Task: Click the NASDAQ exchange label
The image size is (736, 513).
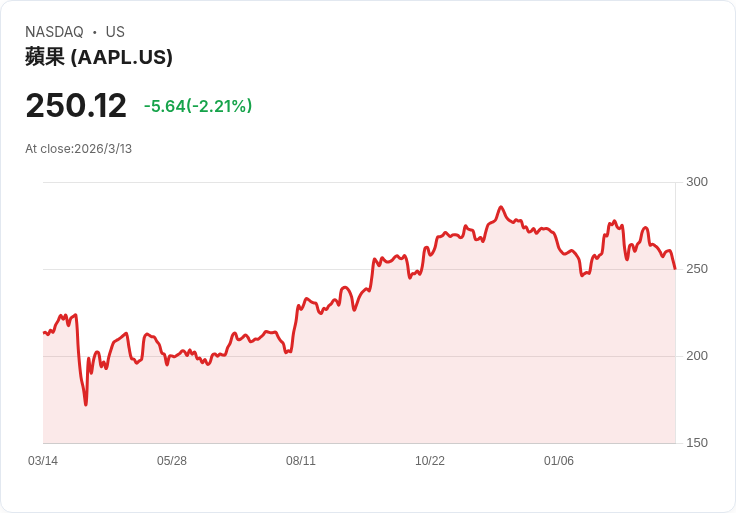Action: click(x=54, y=32)
